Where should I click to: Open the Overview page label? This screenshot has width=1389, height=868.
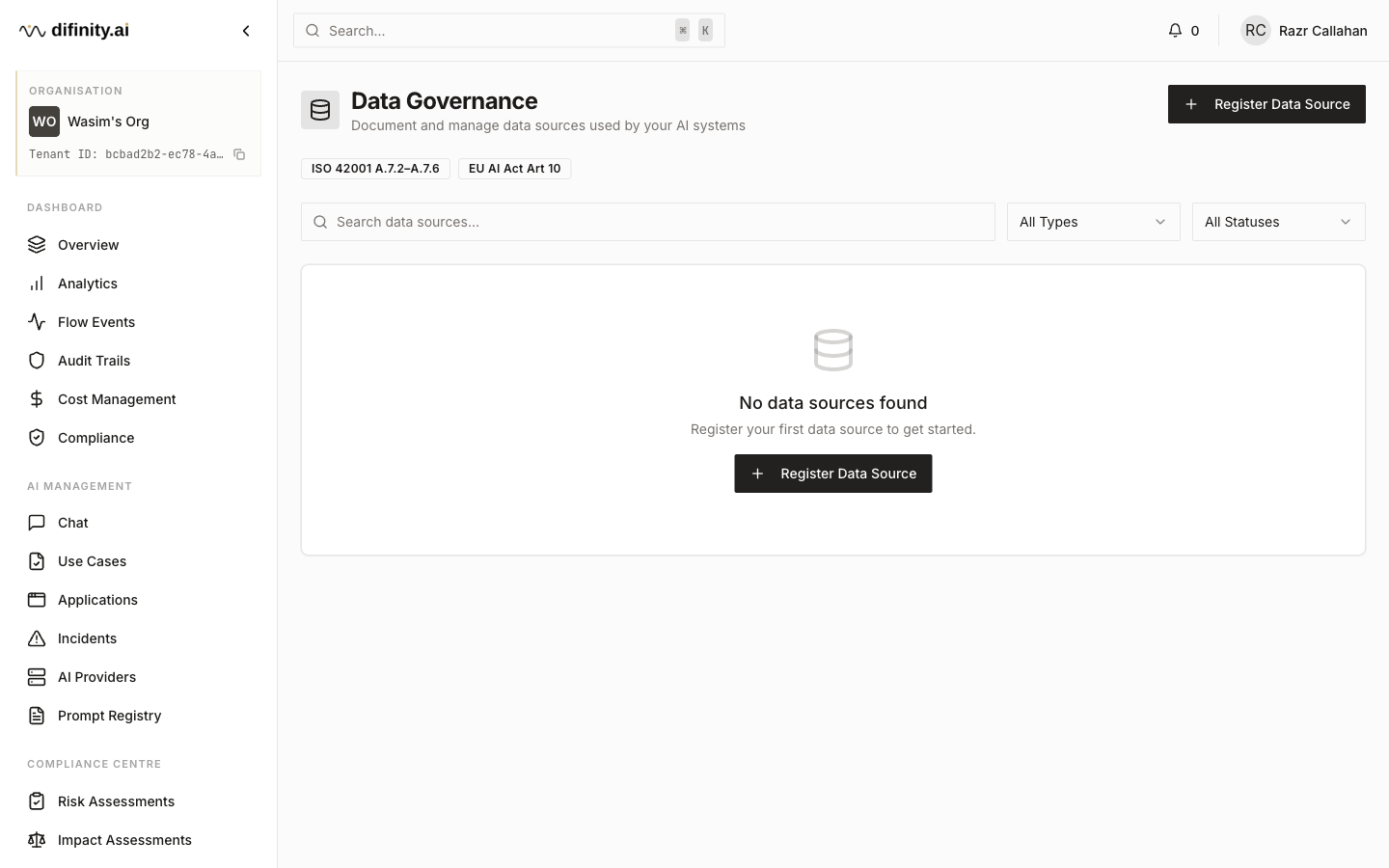click(89, 245)
